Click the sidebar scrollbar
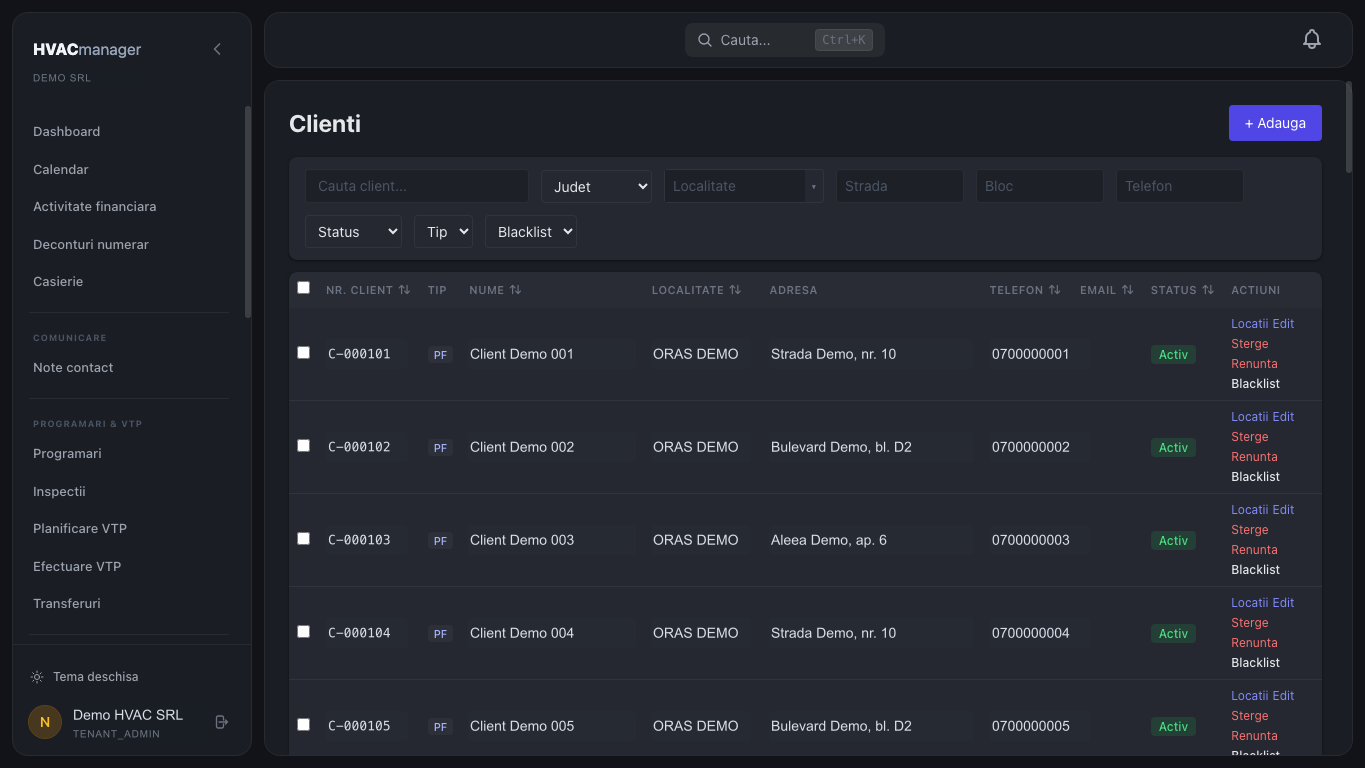The width and height of the screenshot is (1365, 768). pos(248,211)
